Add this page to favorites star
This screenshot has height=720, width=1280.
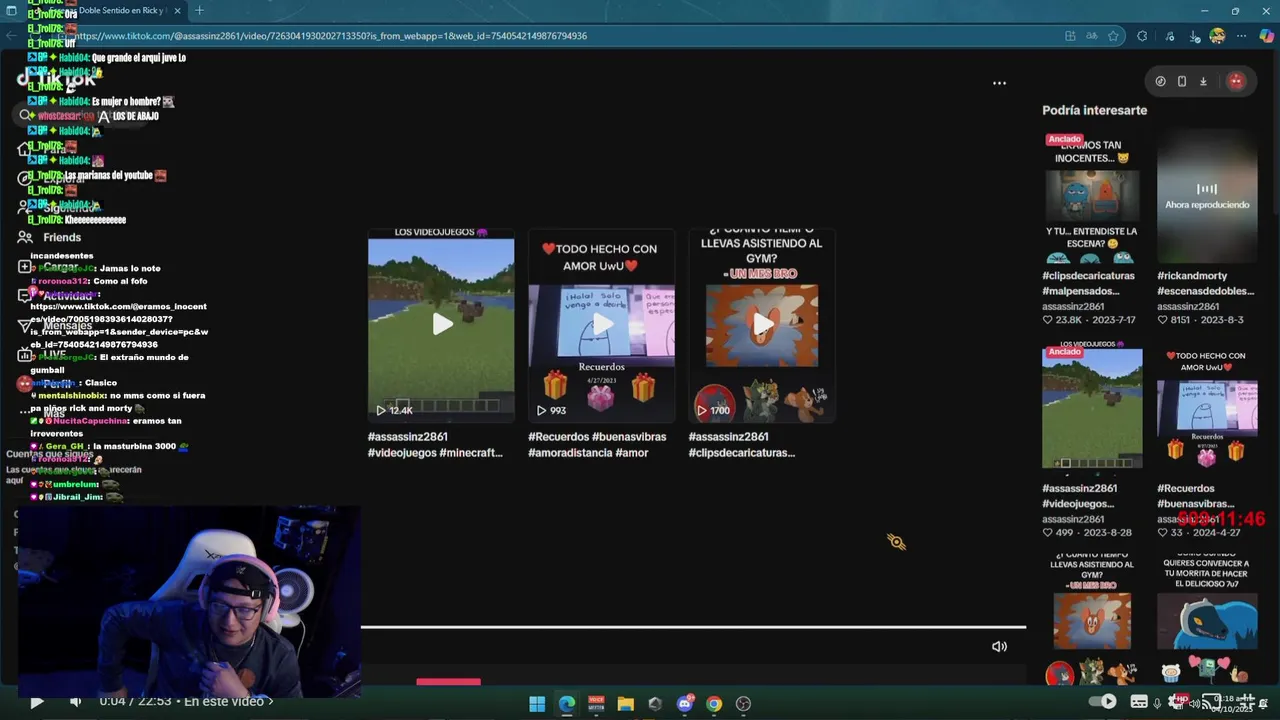[1113, 36]
